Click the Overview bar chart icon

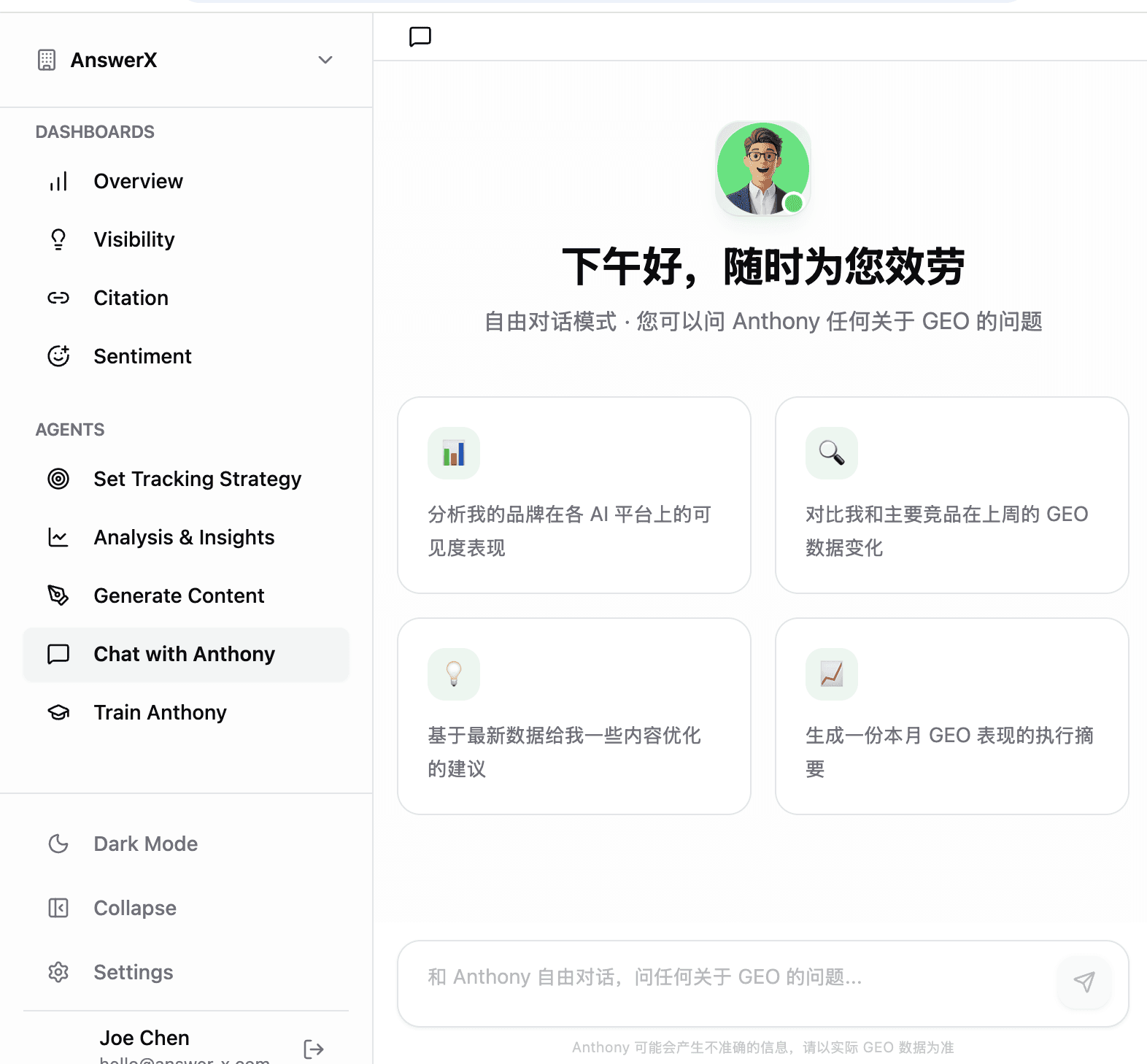pyautogui.click(x=58, y=181)
